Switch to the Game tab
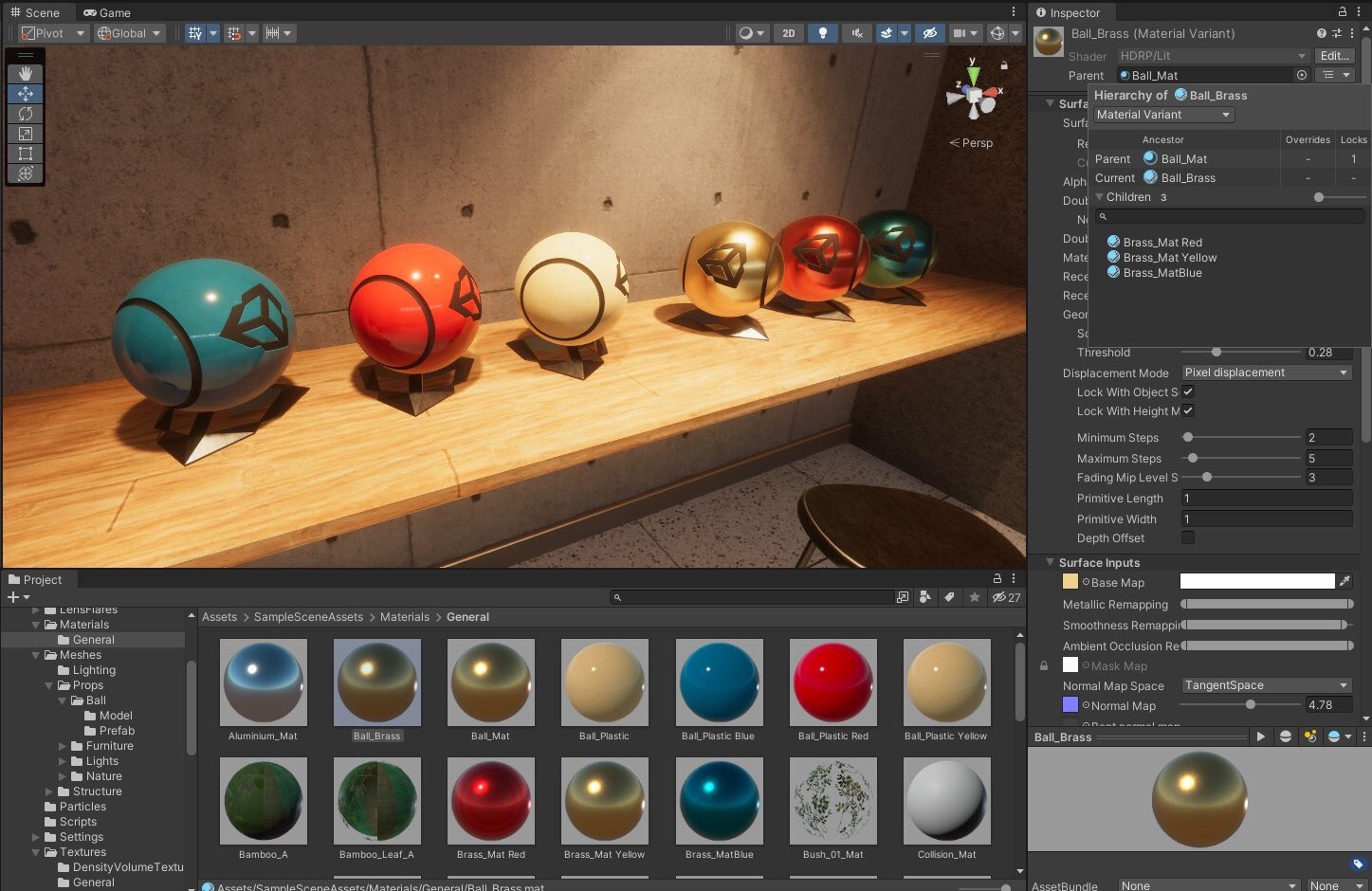The width and height of the screenshot is (1372, 891). click(x=106, y=12)
